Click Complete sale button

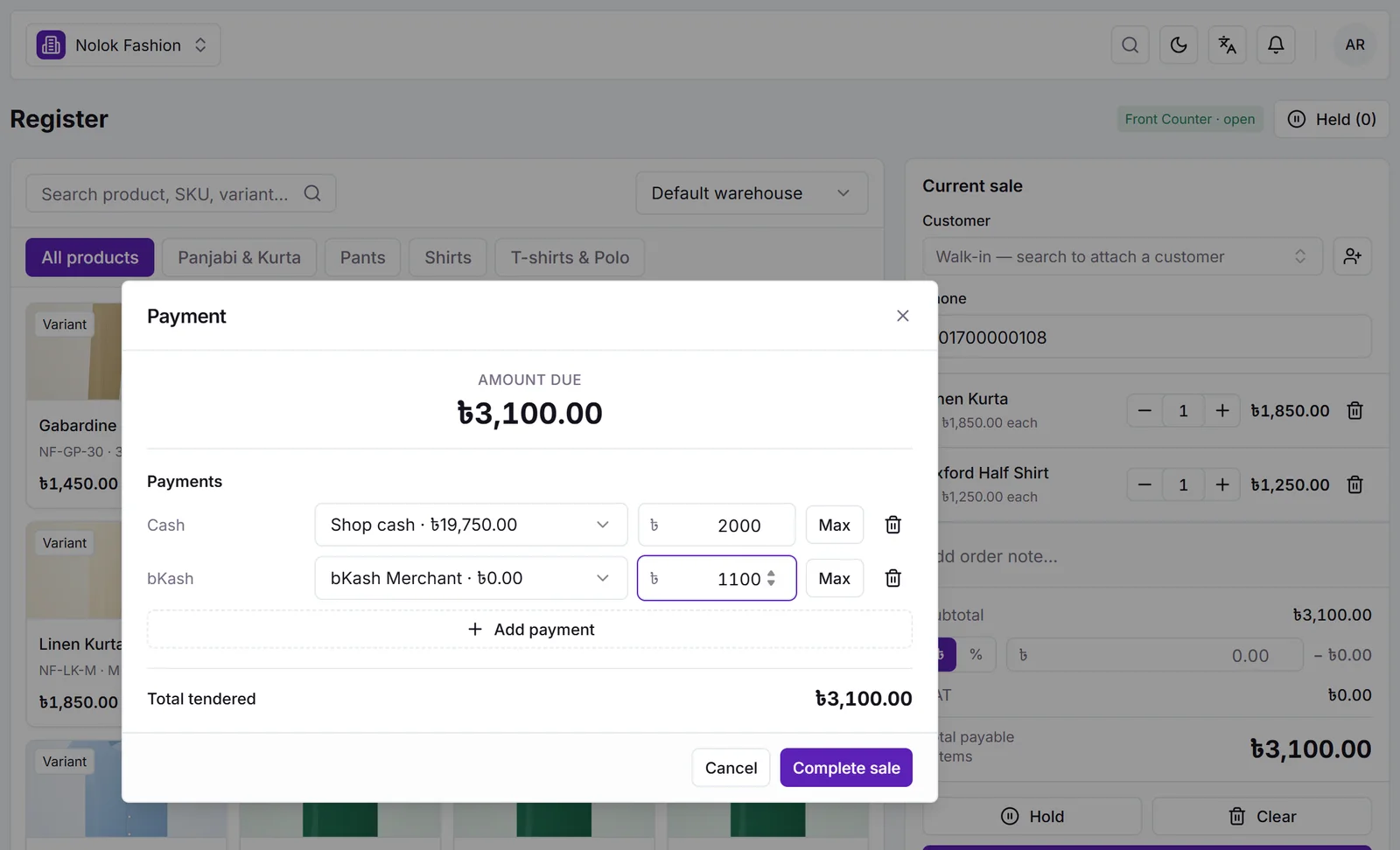tap(846, 768)
